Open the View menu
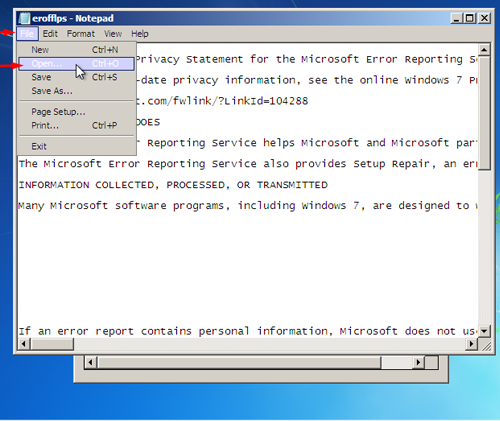The height and width of the screenshot is (421, 500). click(x=113, y=34)
